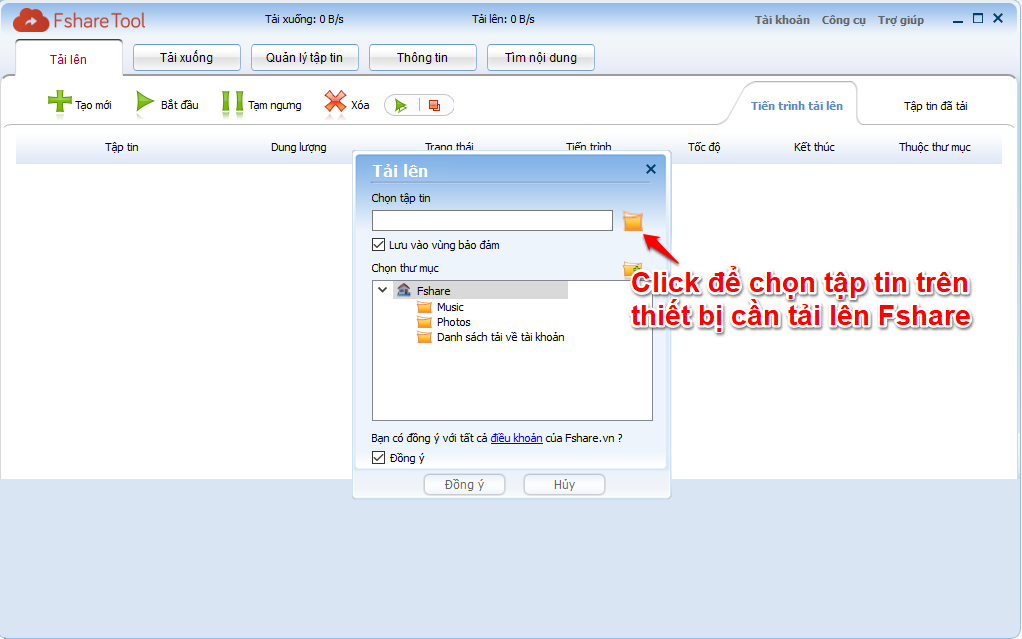Viewport: 1022px width, 639px height.
Task: Click the Thuộc thư mục column header
Action: tap(935, 147)
